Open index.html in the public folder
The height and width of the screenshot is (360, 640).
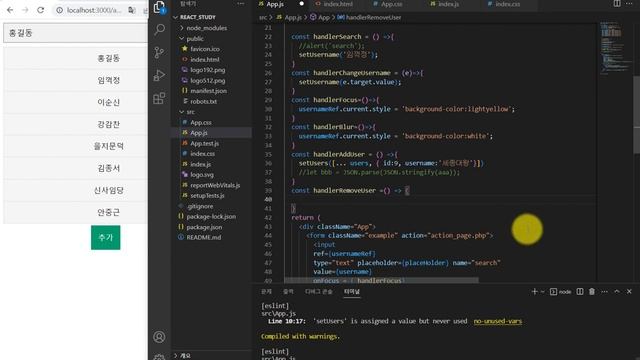pos(204,59)
